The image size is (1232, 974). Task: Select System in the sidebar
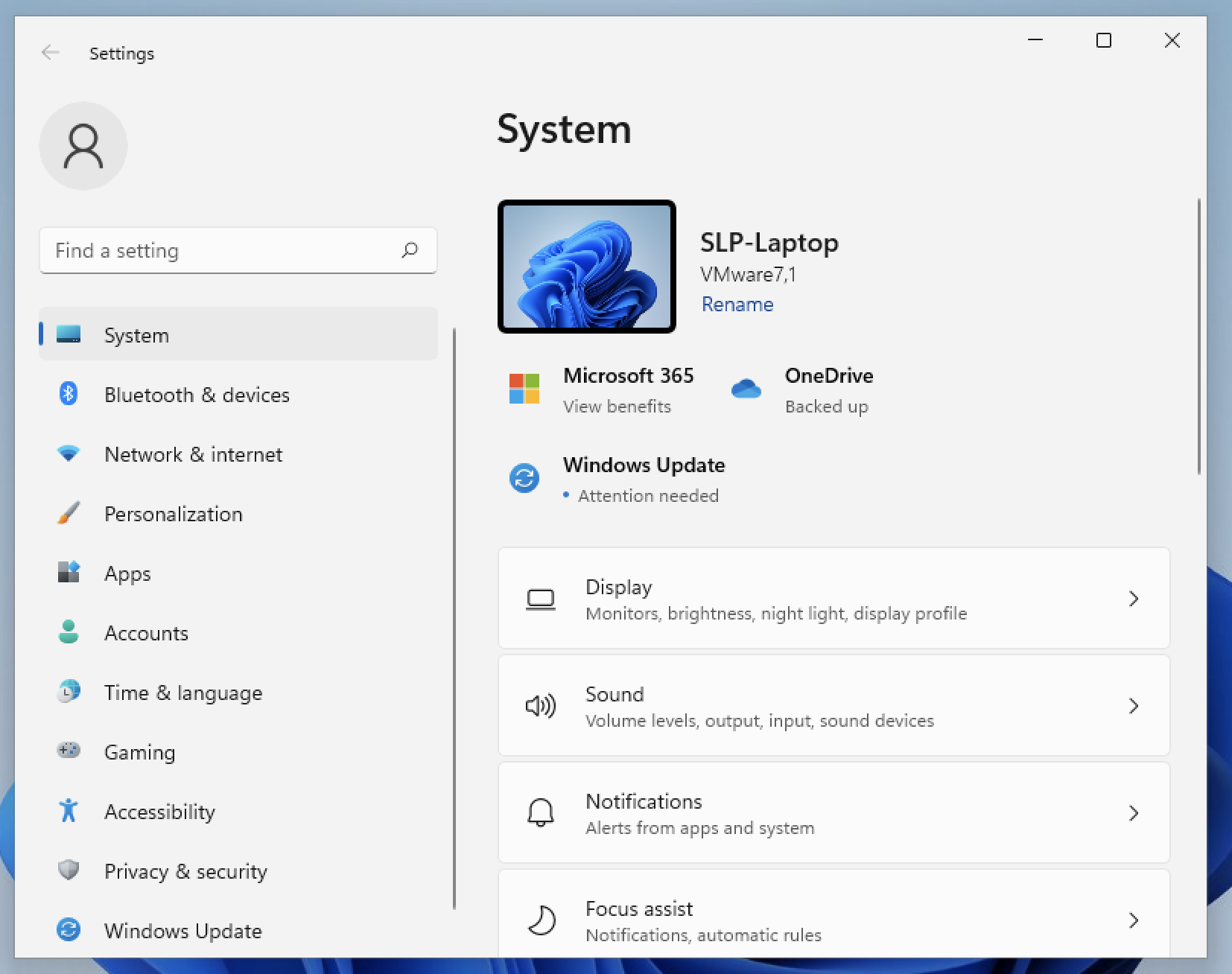point(238,334)
